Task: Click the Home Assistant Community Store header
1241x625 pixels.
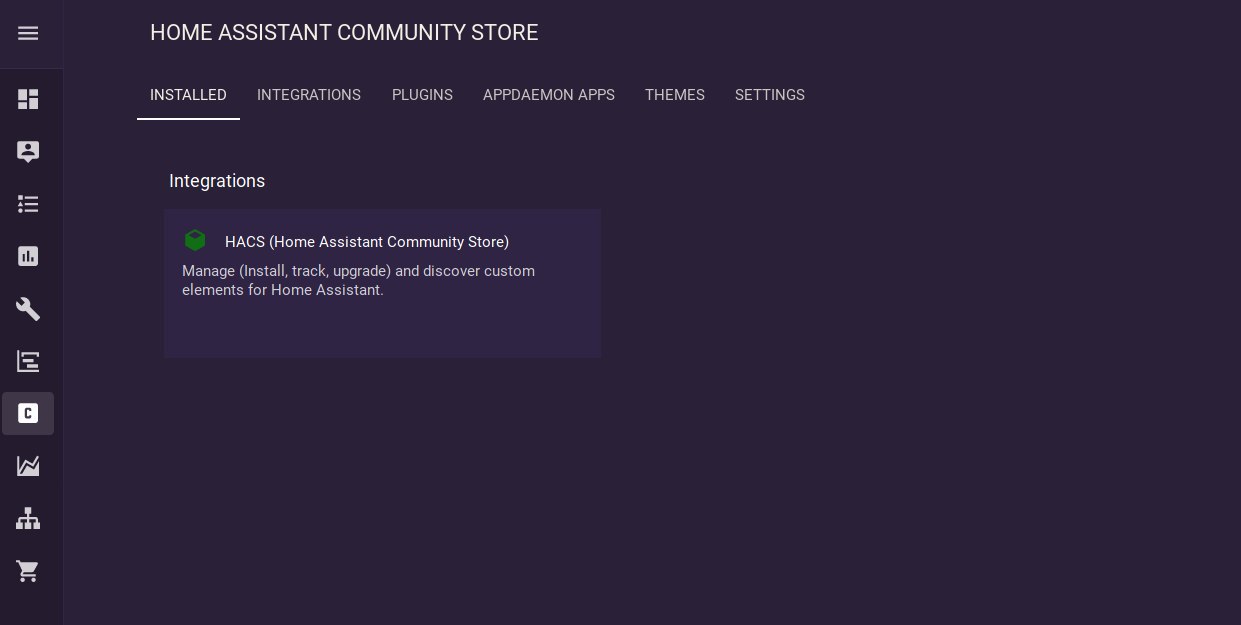Action: pos(344,33)
